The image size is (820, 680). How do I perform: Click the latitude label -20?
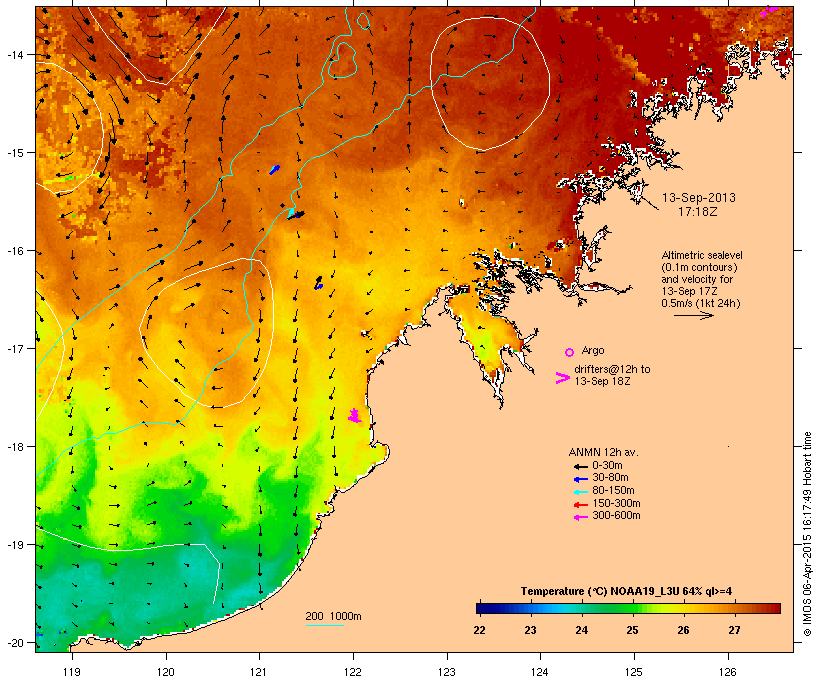point(15,642)
